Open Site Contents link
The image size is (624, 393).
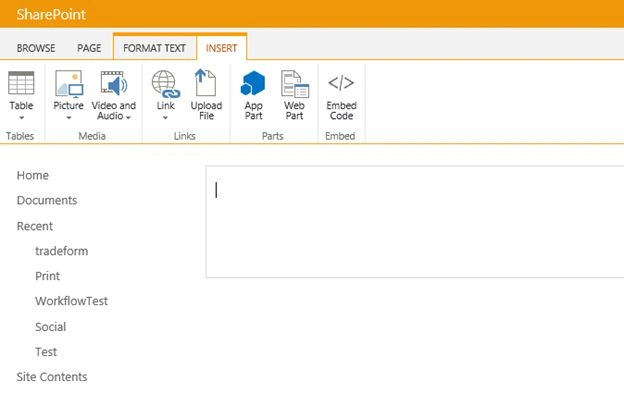pos(52,377)
